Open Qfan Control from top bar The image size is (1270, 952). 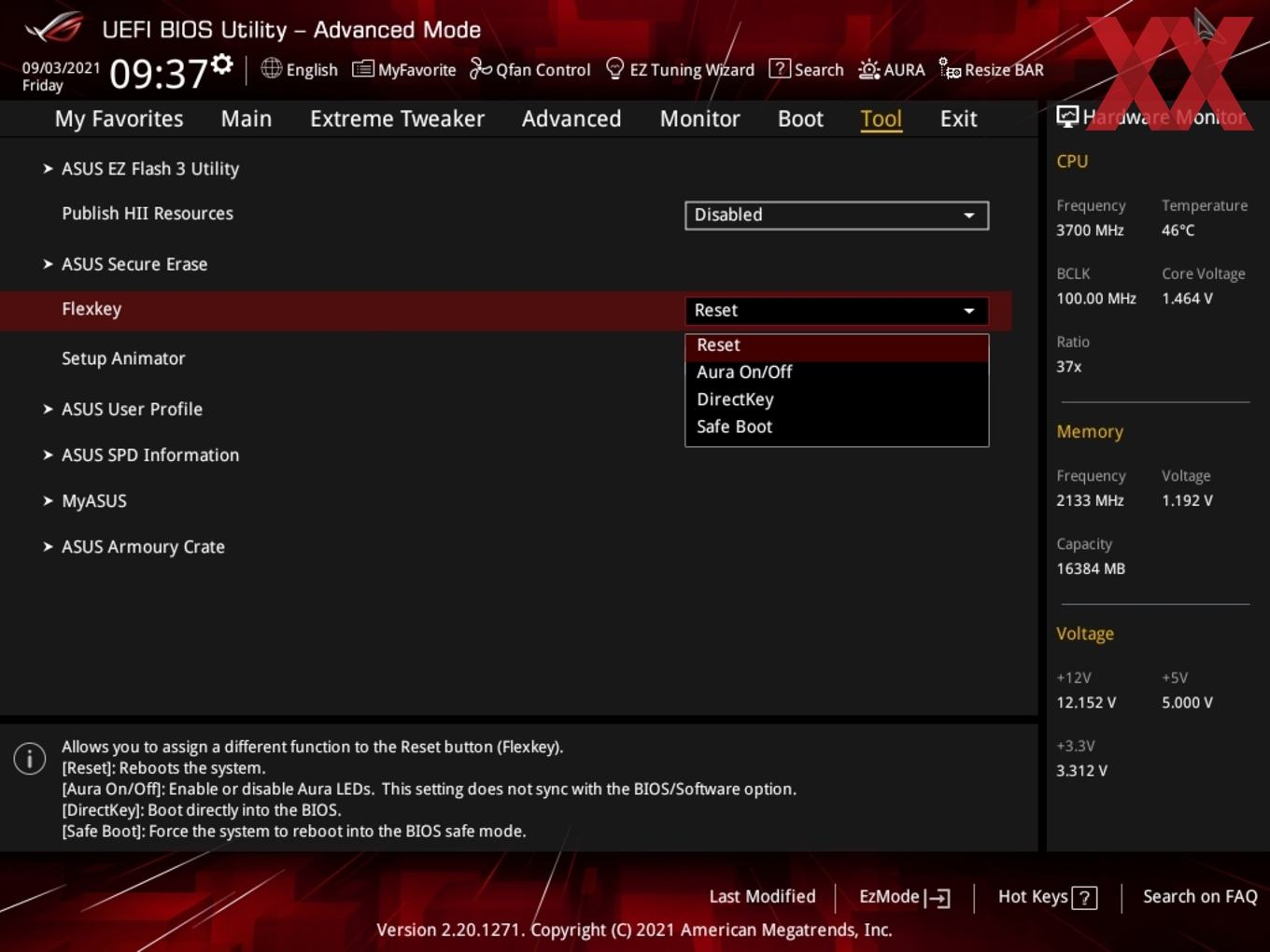click(x=543, y=70)
